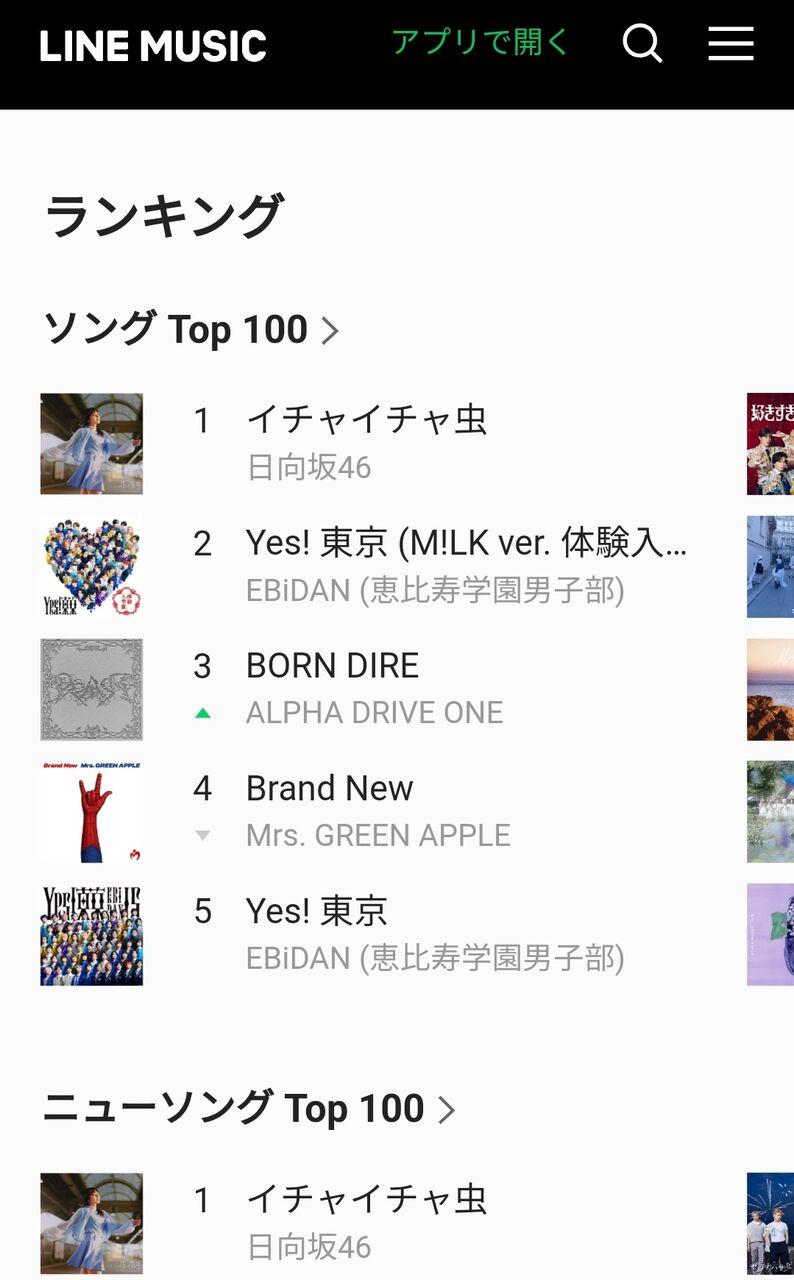Open Brand New red hand album artwork

pos(92,812)
